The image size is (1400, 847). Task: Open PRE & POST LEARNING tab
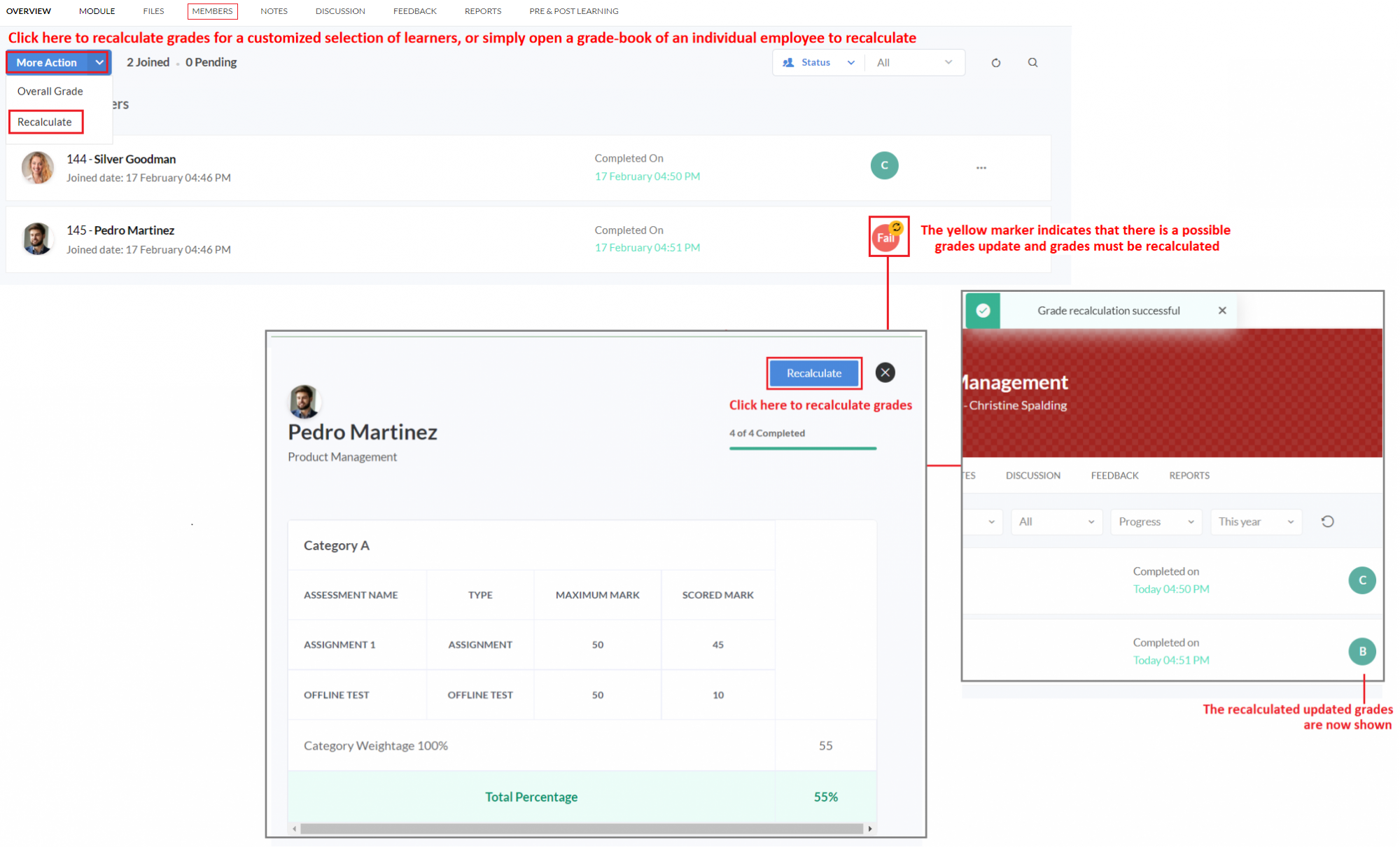(574, 11)
